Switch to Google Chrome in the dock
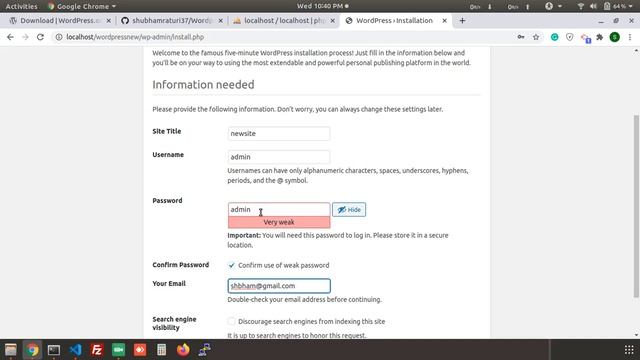Viewport: 640px width, 360px height. (x=32, y=350)
